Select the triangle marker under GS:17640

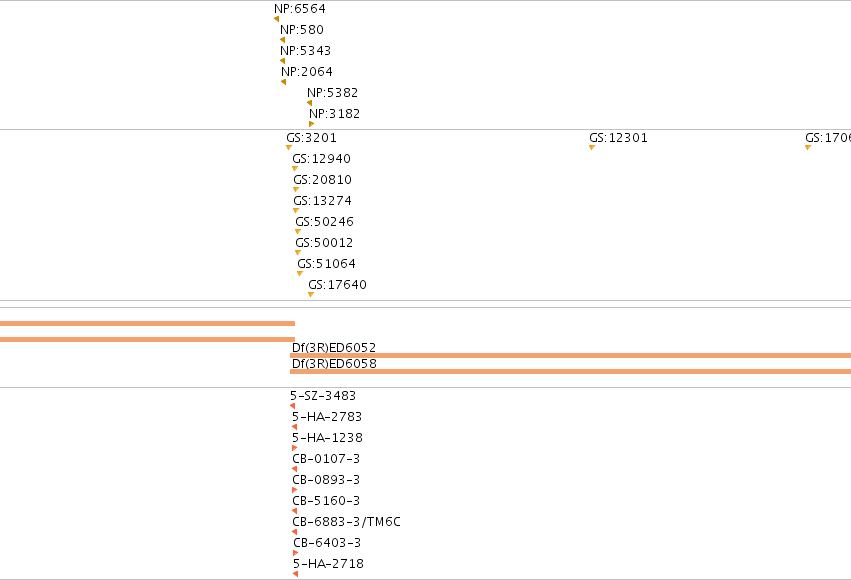click(311, 295)
